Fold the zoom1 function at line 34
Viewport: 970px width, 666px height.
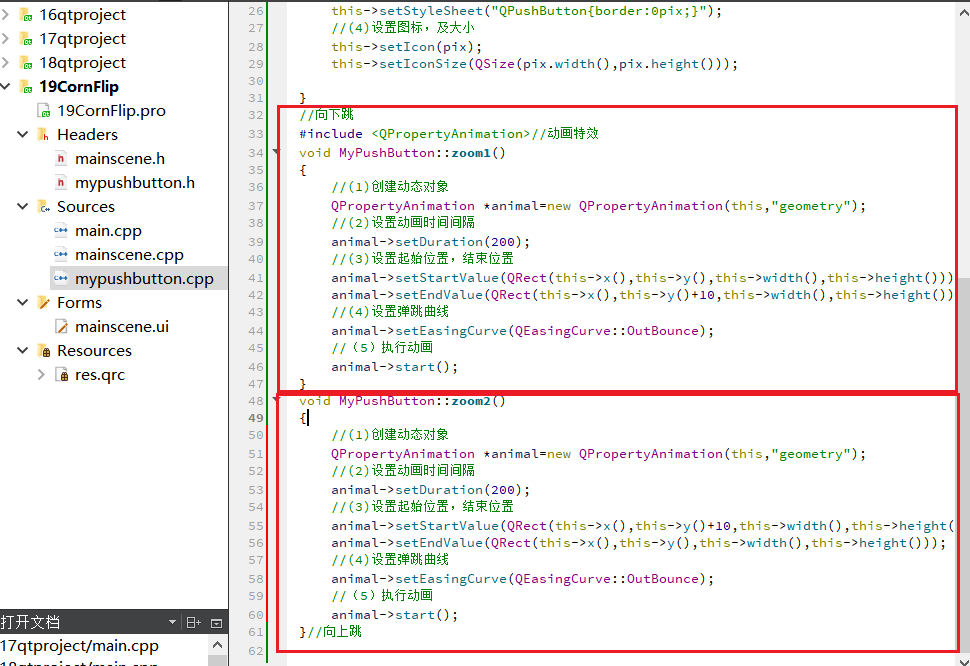pos(276,151)
